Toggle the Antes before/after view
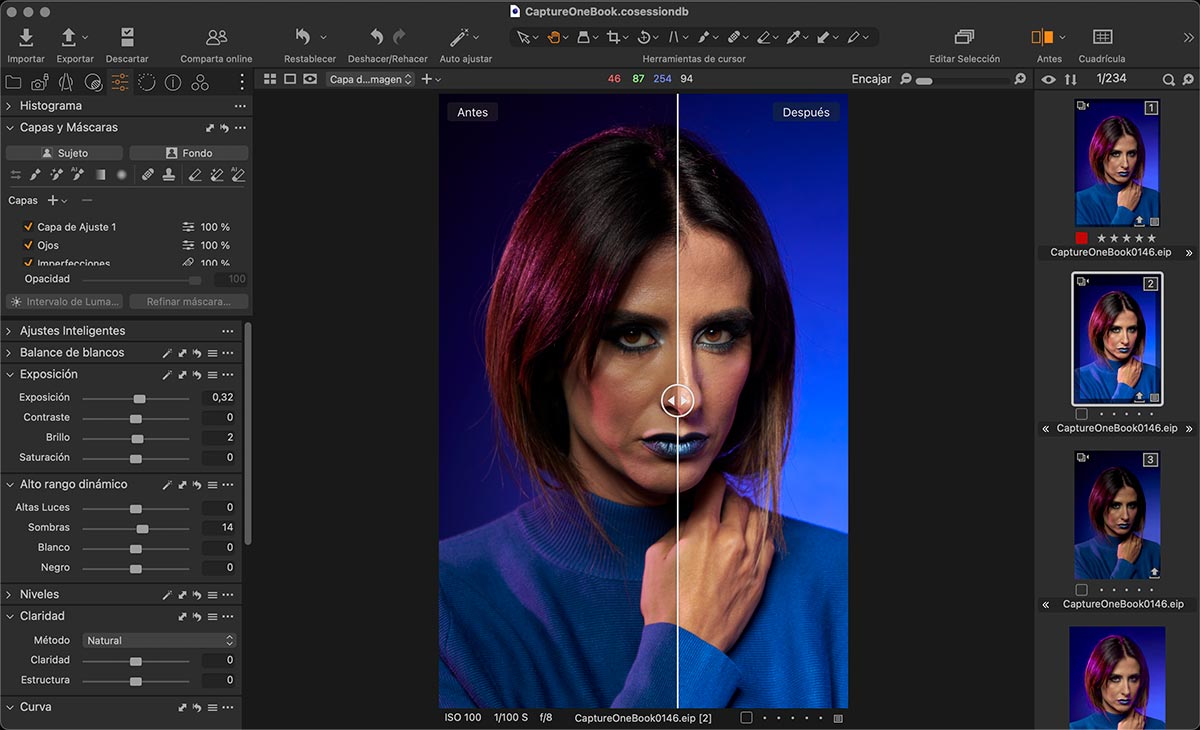The image size is (1200, 730). [1042, 38]
